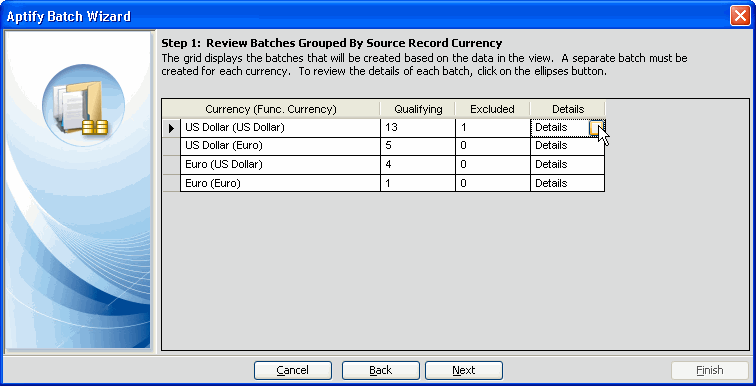This screenshot has width=756, height=386.
Task: Click the Currency (Func. Currency) column header
Action: pyautogui.click(x=271, y=109)
